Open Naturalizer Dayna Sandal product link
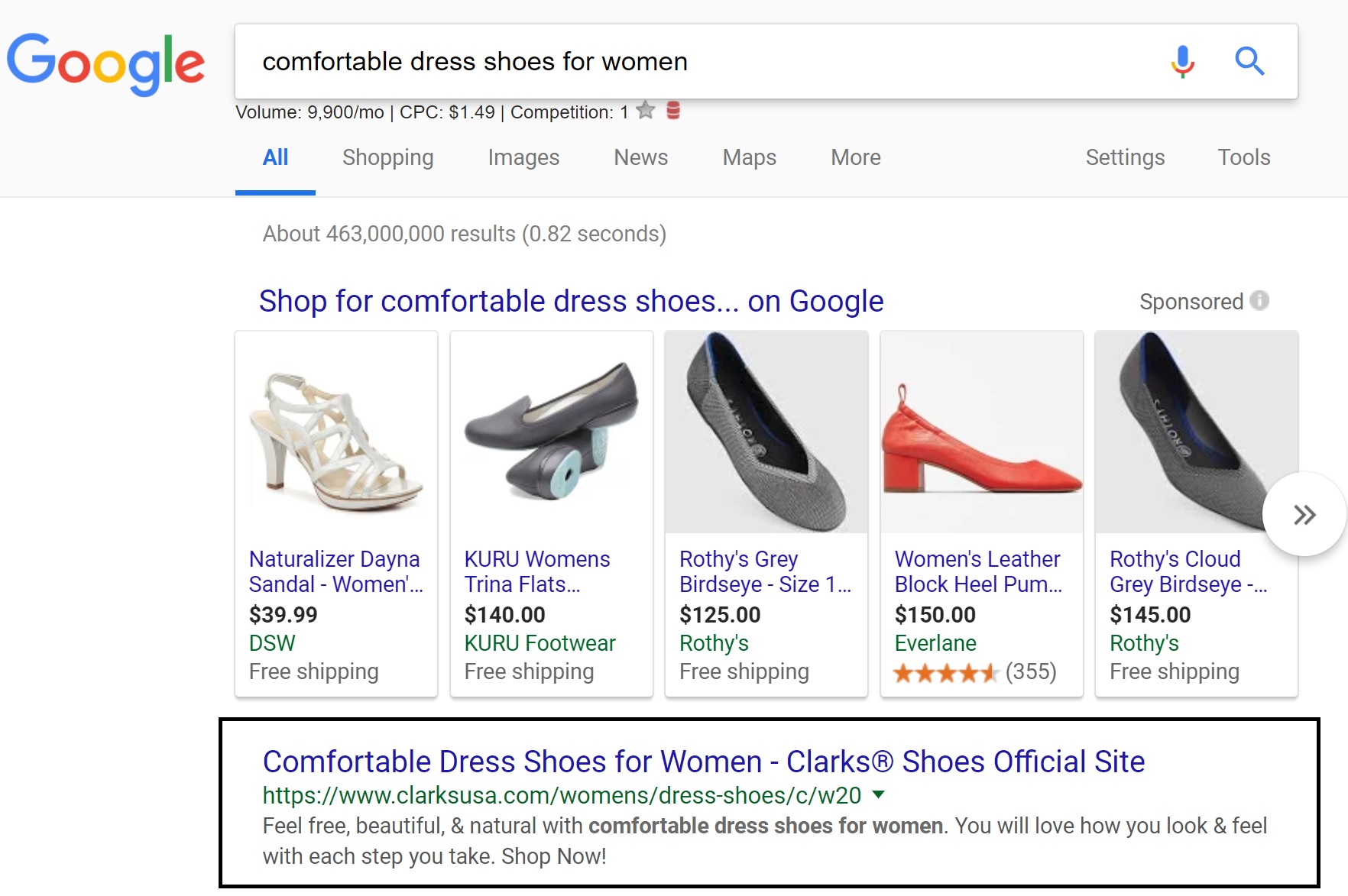This screenshot has width=1348, height=896. click(x=335, y=571)
